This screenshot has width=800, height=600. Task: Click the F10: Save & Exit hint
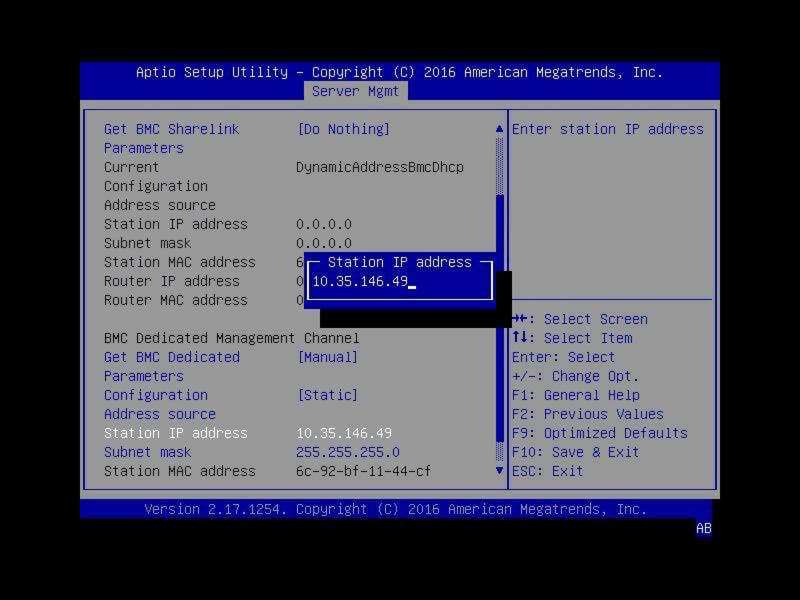(x=575, y=452)
